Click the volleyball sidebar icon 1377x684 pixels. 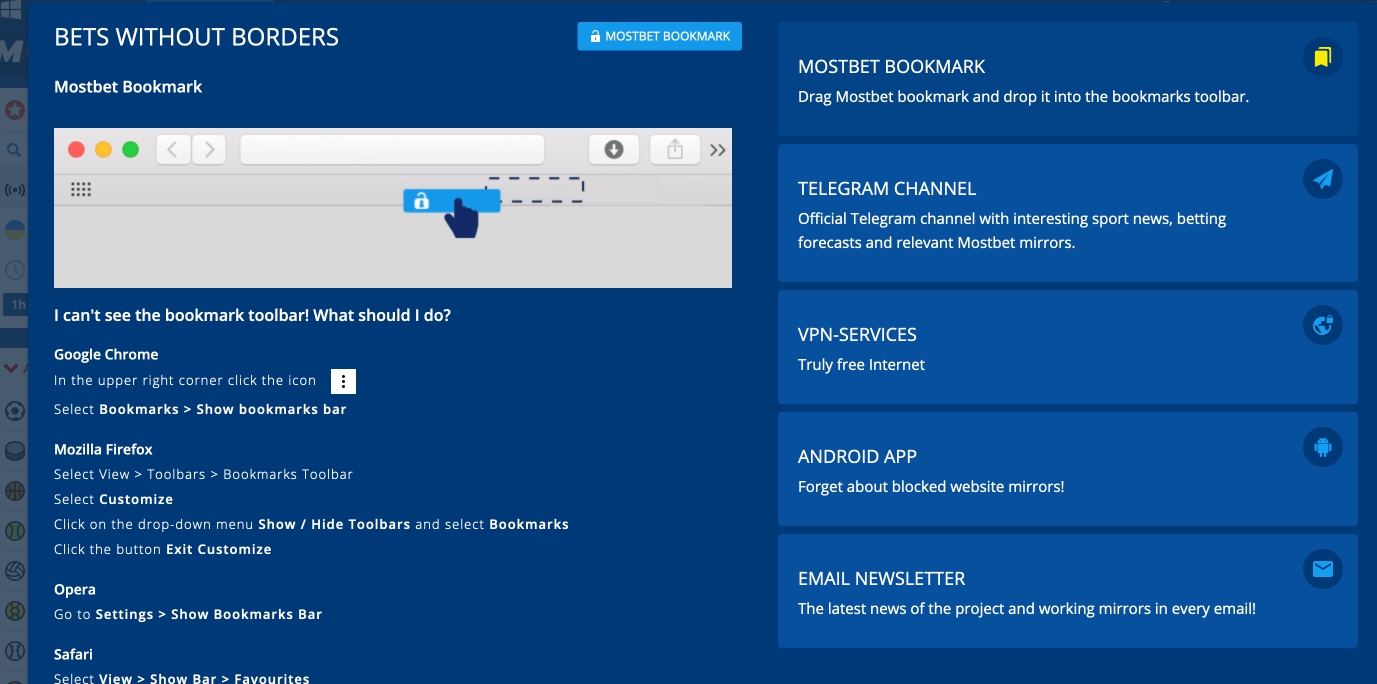point(14,571)
